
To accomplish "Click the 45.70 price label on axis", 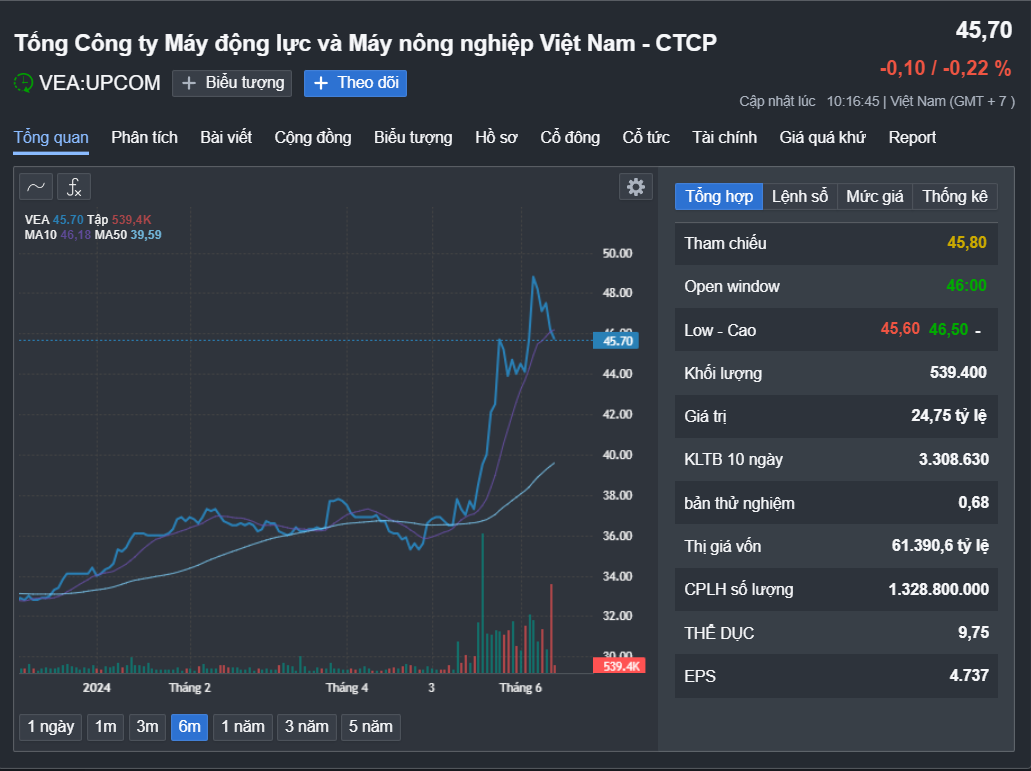I will click(616, 340).
